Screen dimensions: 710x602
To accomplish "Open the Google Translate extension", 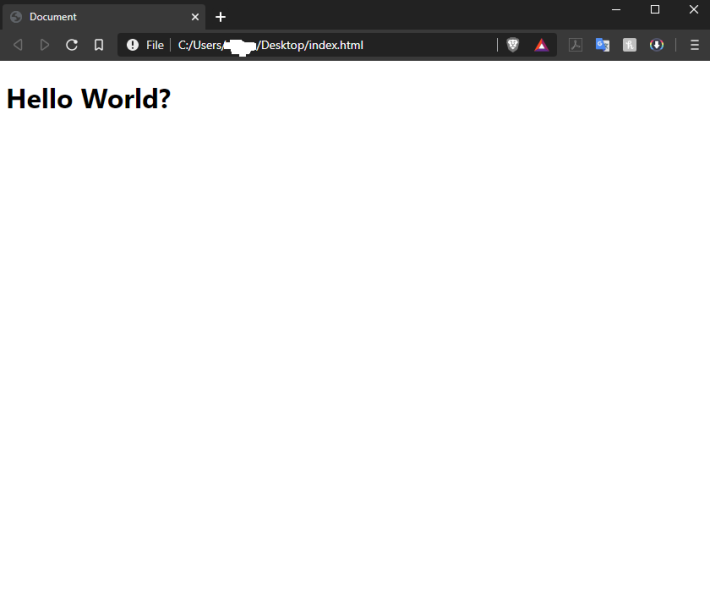I will click(x=603, y=45).
